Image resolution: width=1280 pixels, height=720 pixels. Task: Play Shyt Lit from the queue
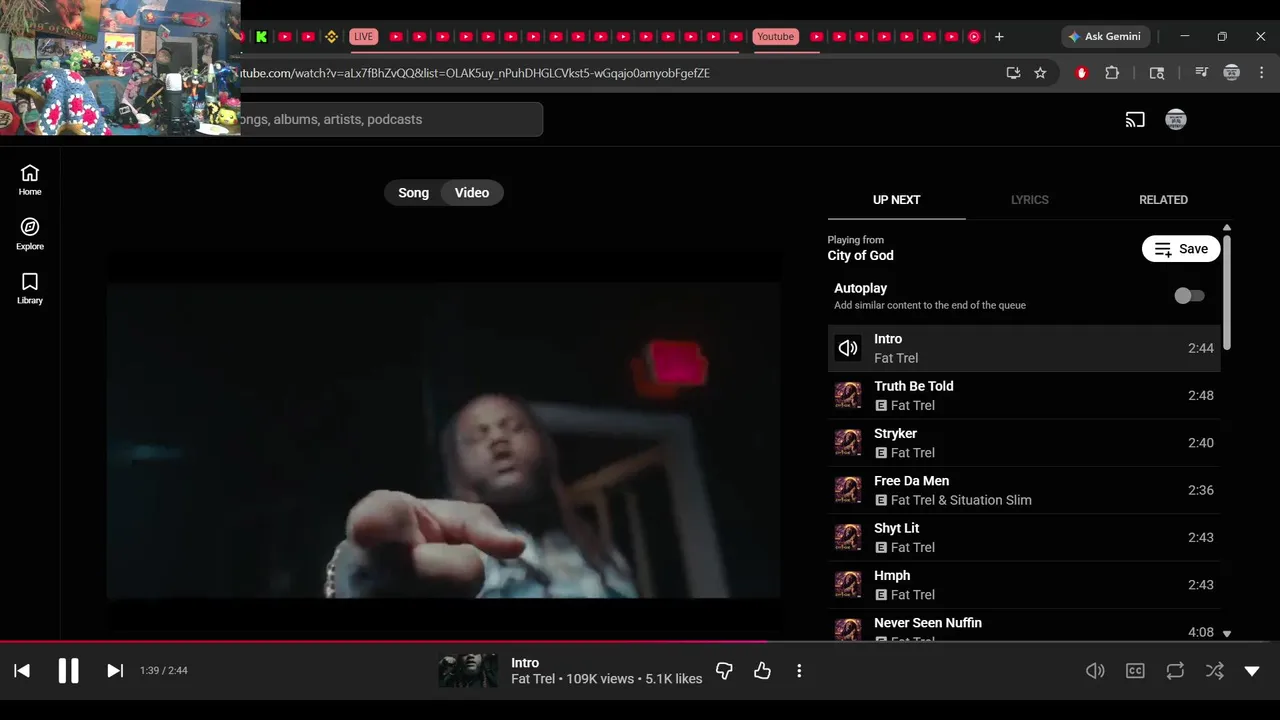point(1024,537)
